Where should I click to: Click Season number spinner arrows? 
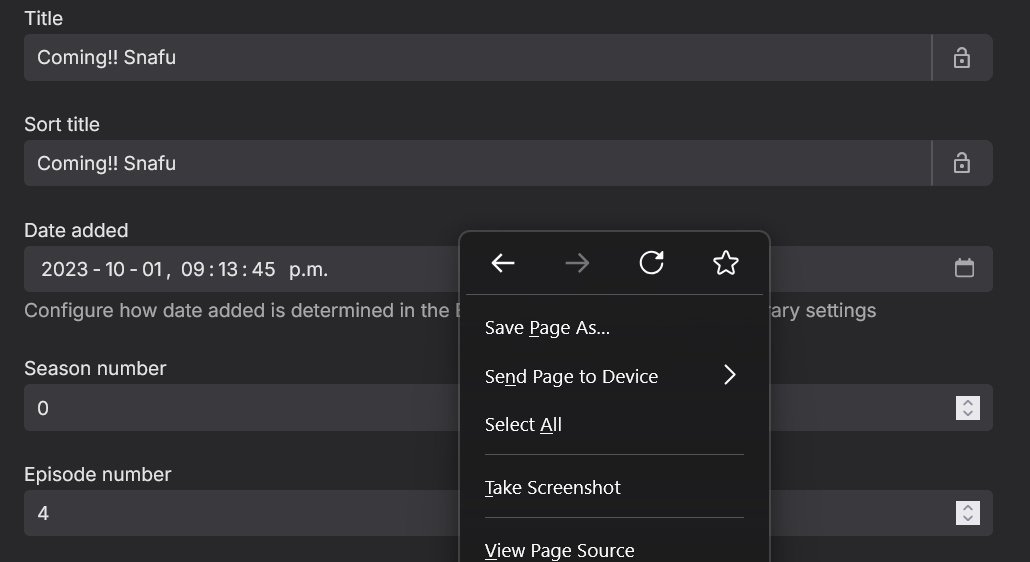click(x=967, y=408)
